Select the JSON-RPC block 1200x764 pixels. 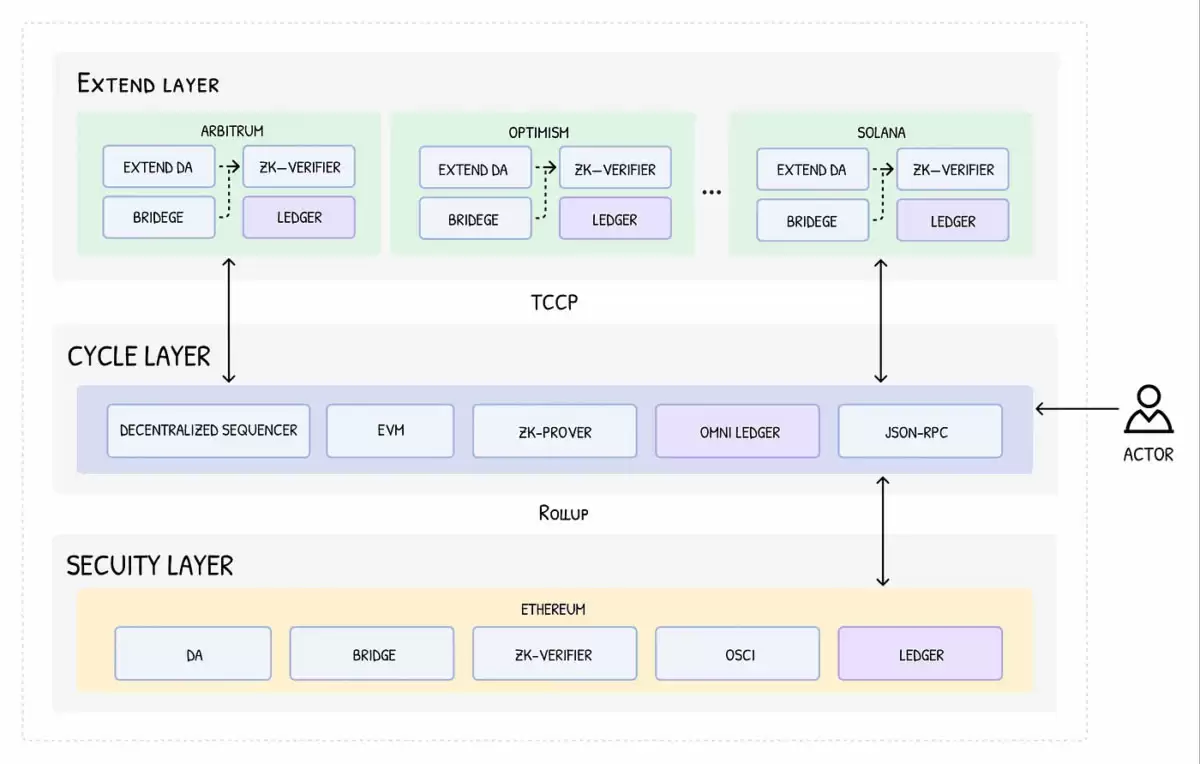(920, 430)
